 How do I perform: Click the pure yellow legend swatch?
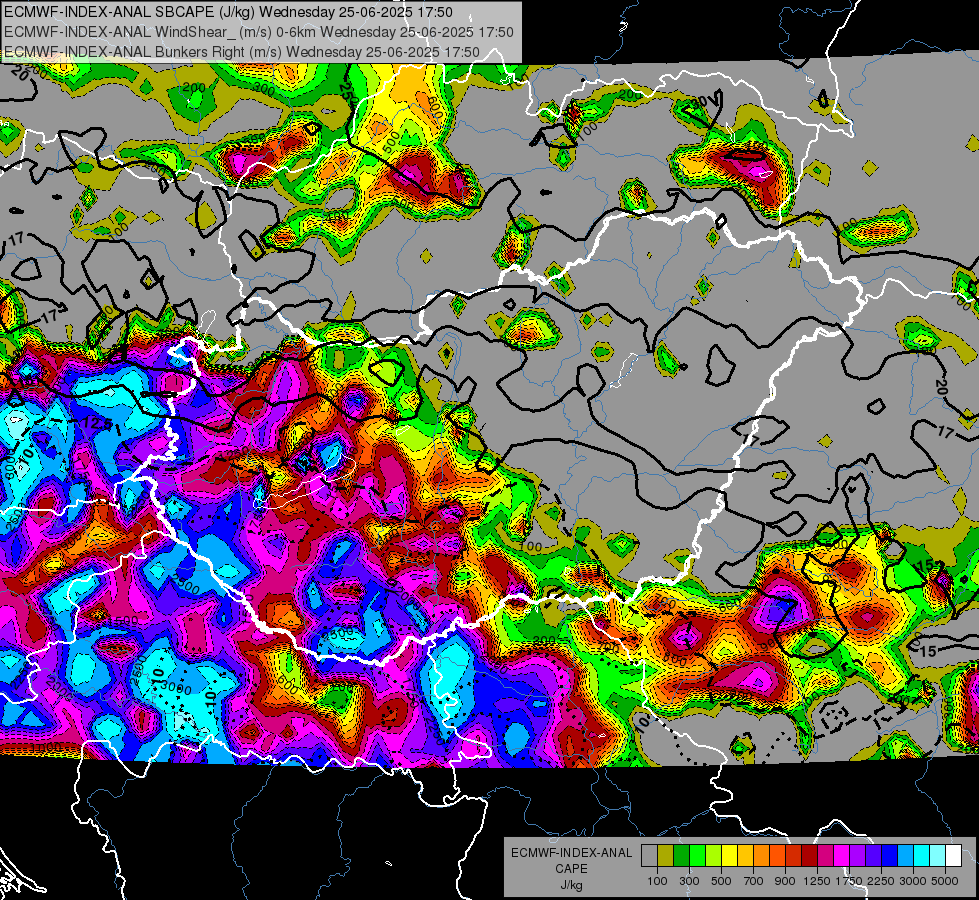tap(729, 856)
